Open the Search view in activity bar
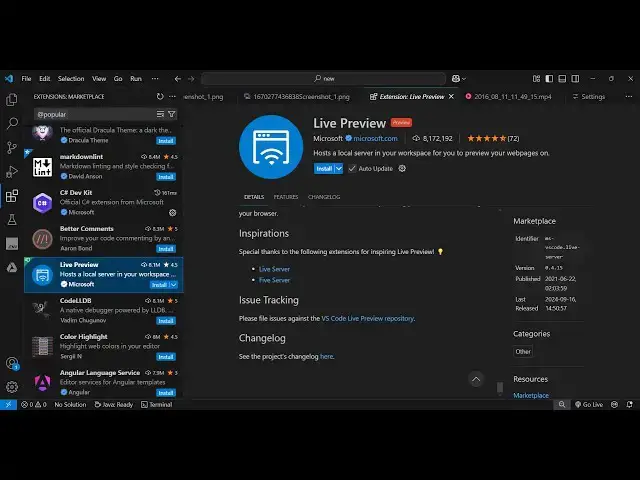640x480 pixels. pyautogui.click(x=12, y=123)
